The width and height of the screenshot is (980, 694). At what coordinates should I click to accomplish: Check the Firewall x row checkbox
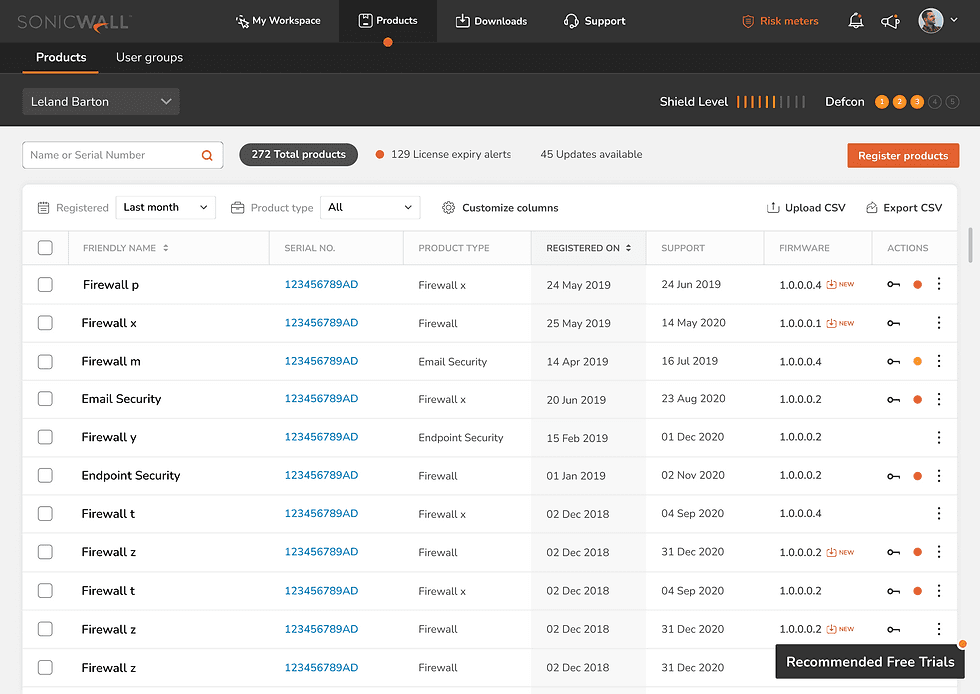45,323
